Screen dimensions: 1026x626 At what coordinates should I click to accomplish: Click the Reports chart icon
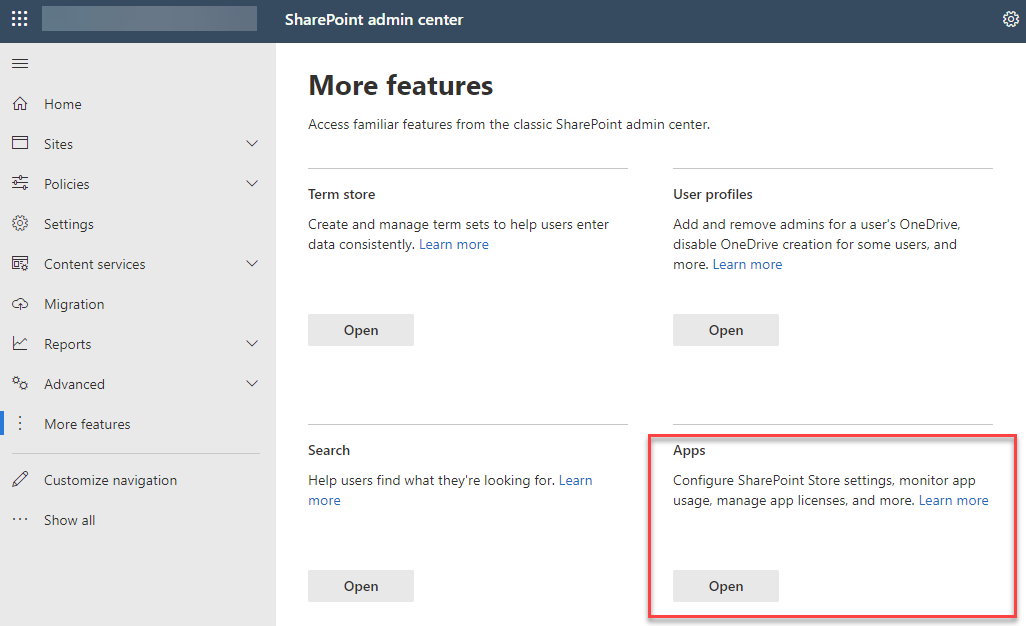point(20,343)
